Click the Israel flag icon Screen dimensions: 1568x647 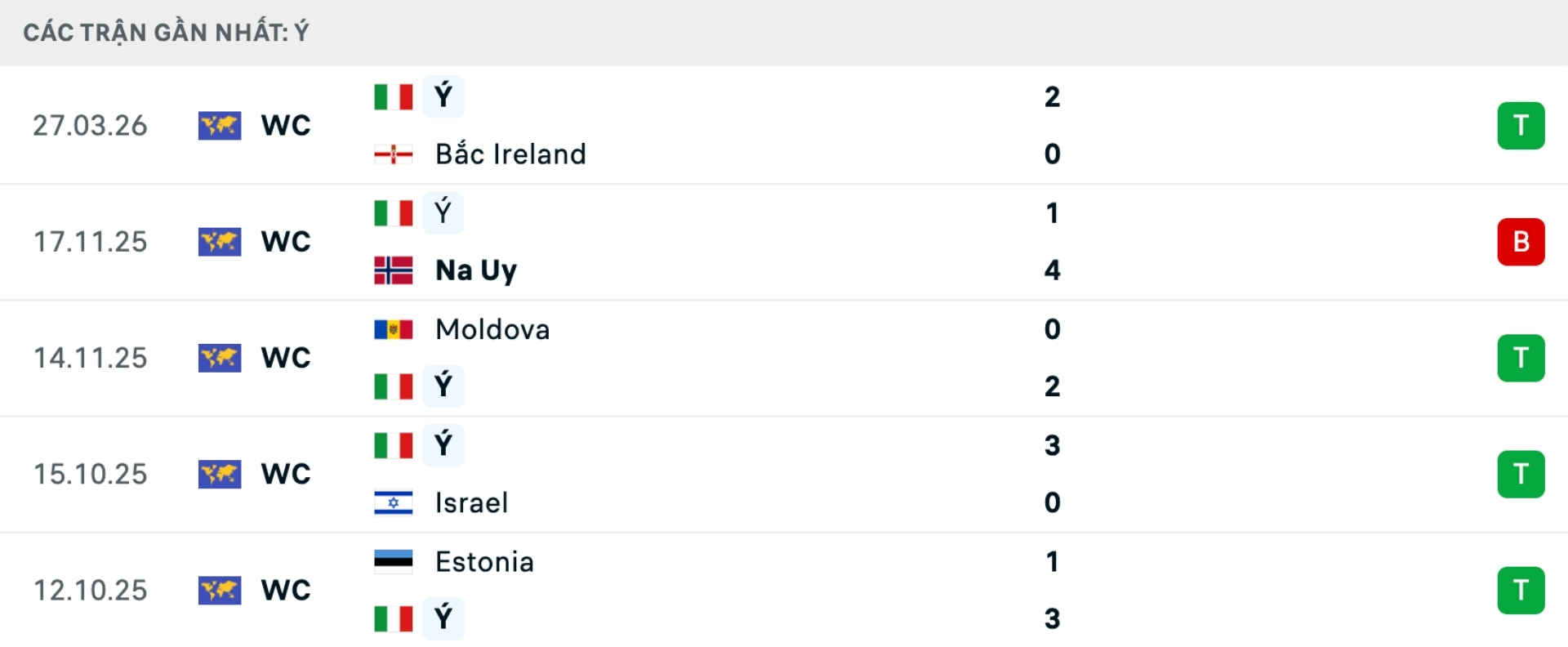pyautogui.click(x=393, y=502)
